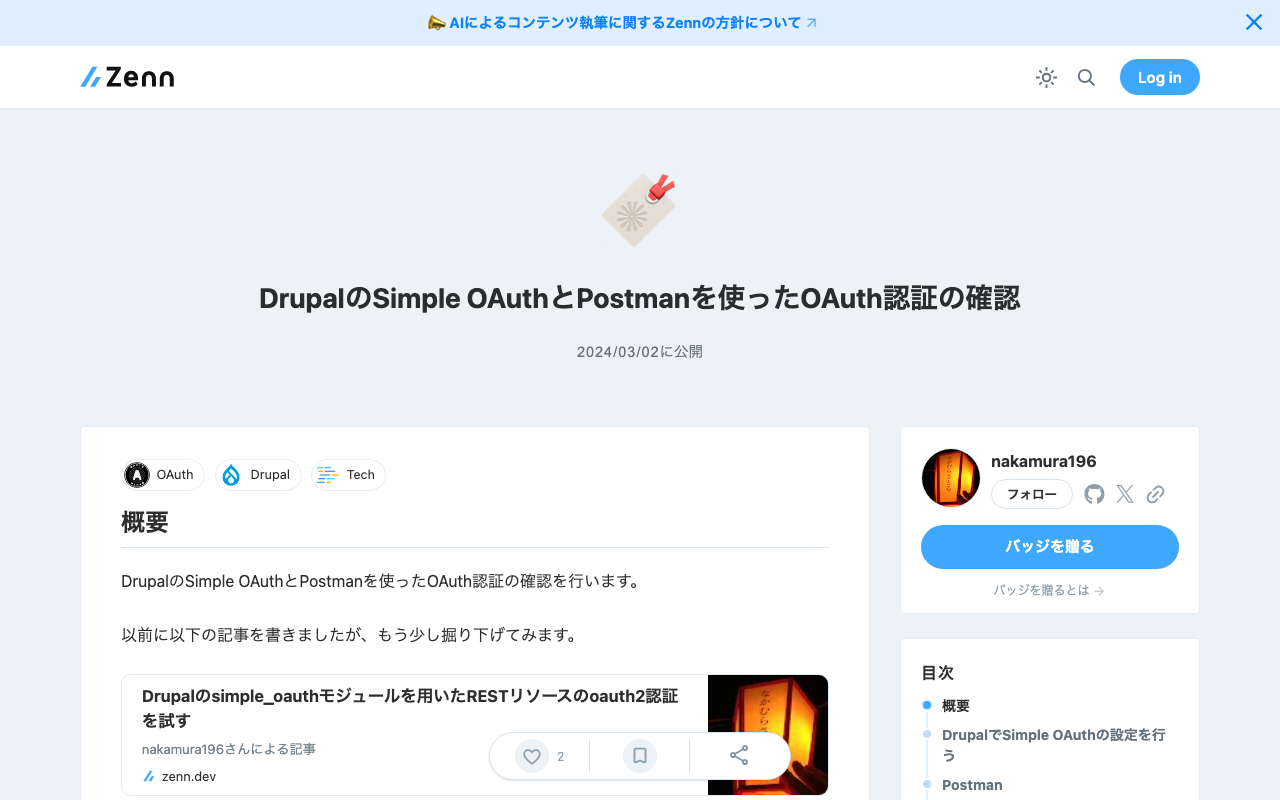Open the バッジを贈るとは link

click(1049, 590)
